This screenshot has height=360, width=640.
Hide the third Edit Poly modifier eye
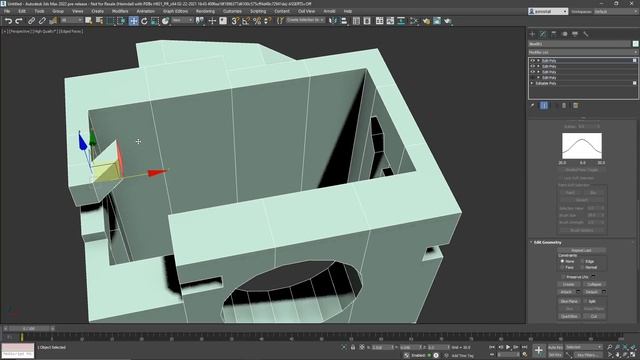tap(532, 72)
